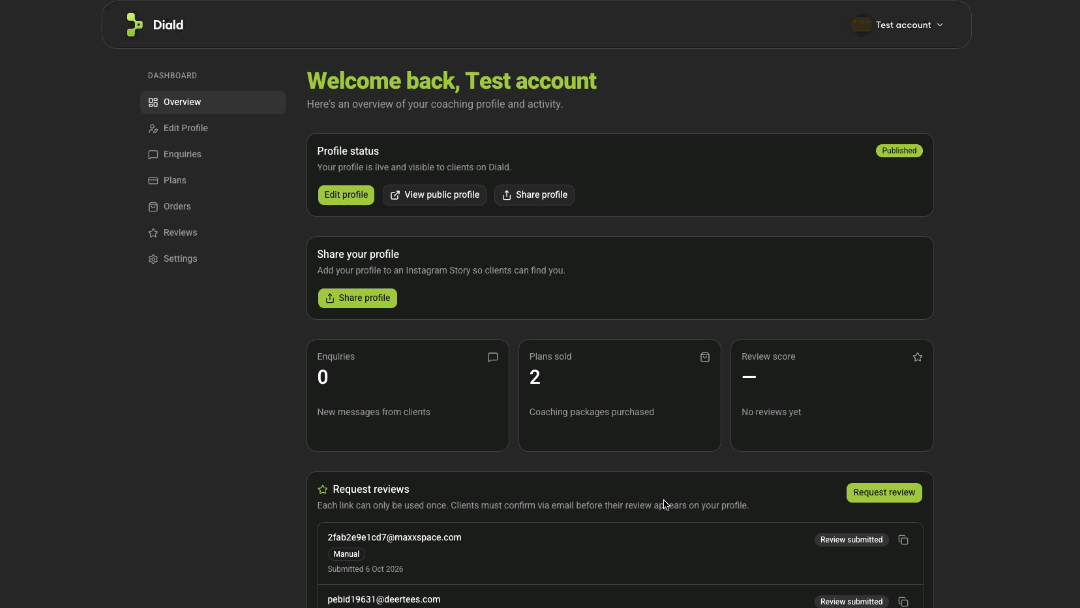Click No reviews yet text
Viewport: 1080px width, 608px height.
coord(771,412)
